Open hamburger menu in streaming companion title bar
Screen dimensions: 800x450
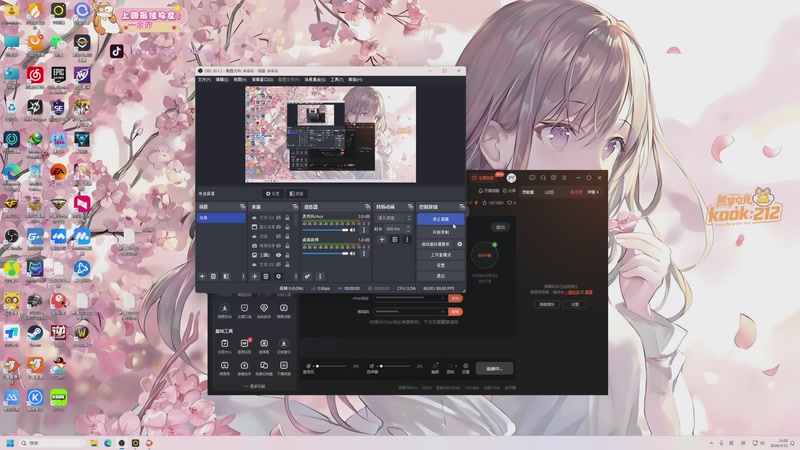564,178
